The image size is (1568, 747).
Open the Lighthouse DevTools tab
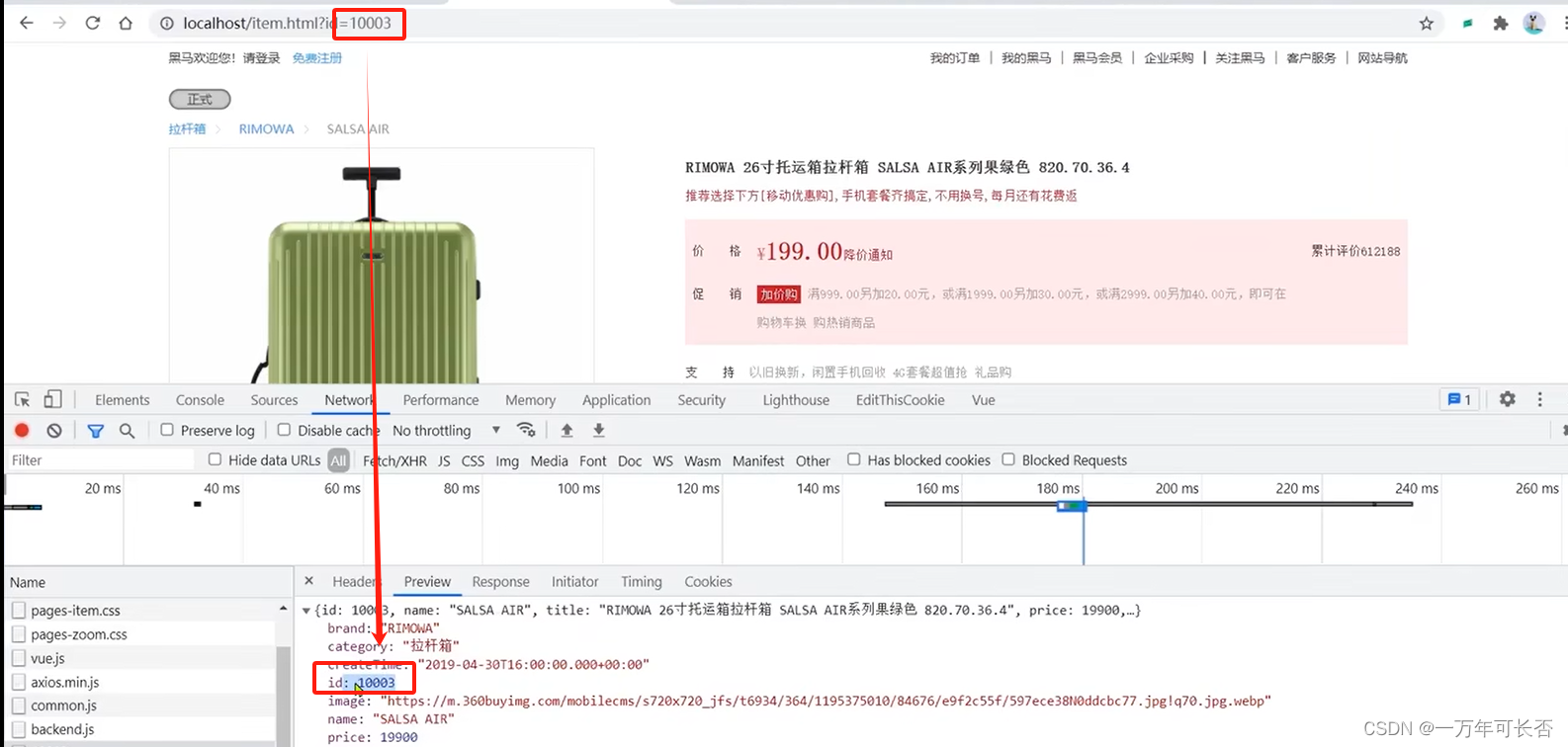pos(796,400)
